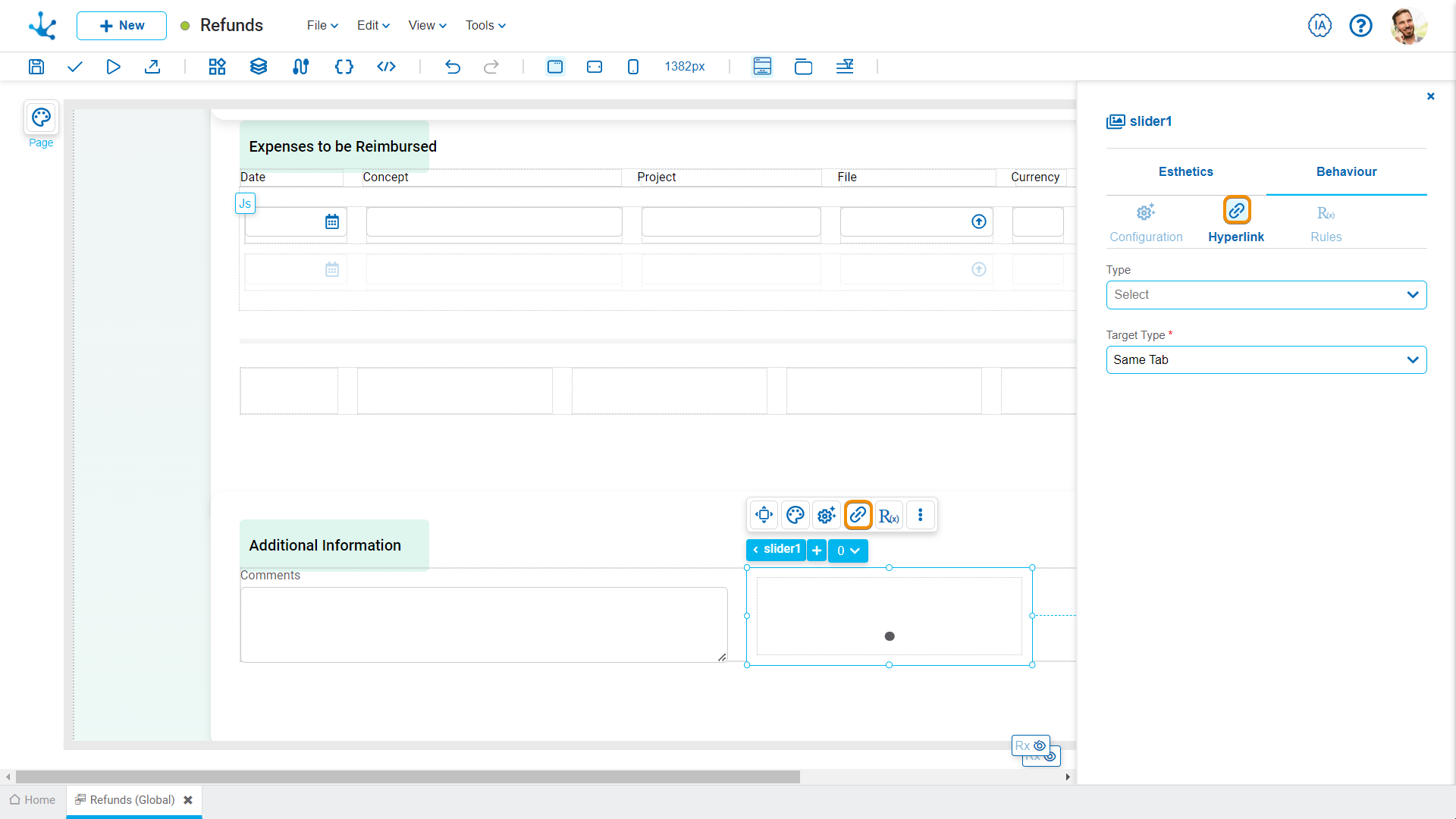Click the Save icon in toolbar
Image resolution: width=1456 pixels, height=819 pixels.
pyautogui.click(x=36, y=67)
